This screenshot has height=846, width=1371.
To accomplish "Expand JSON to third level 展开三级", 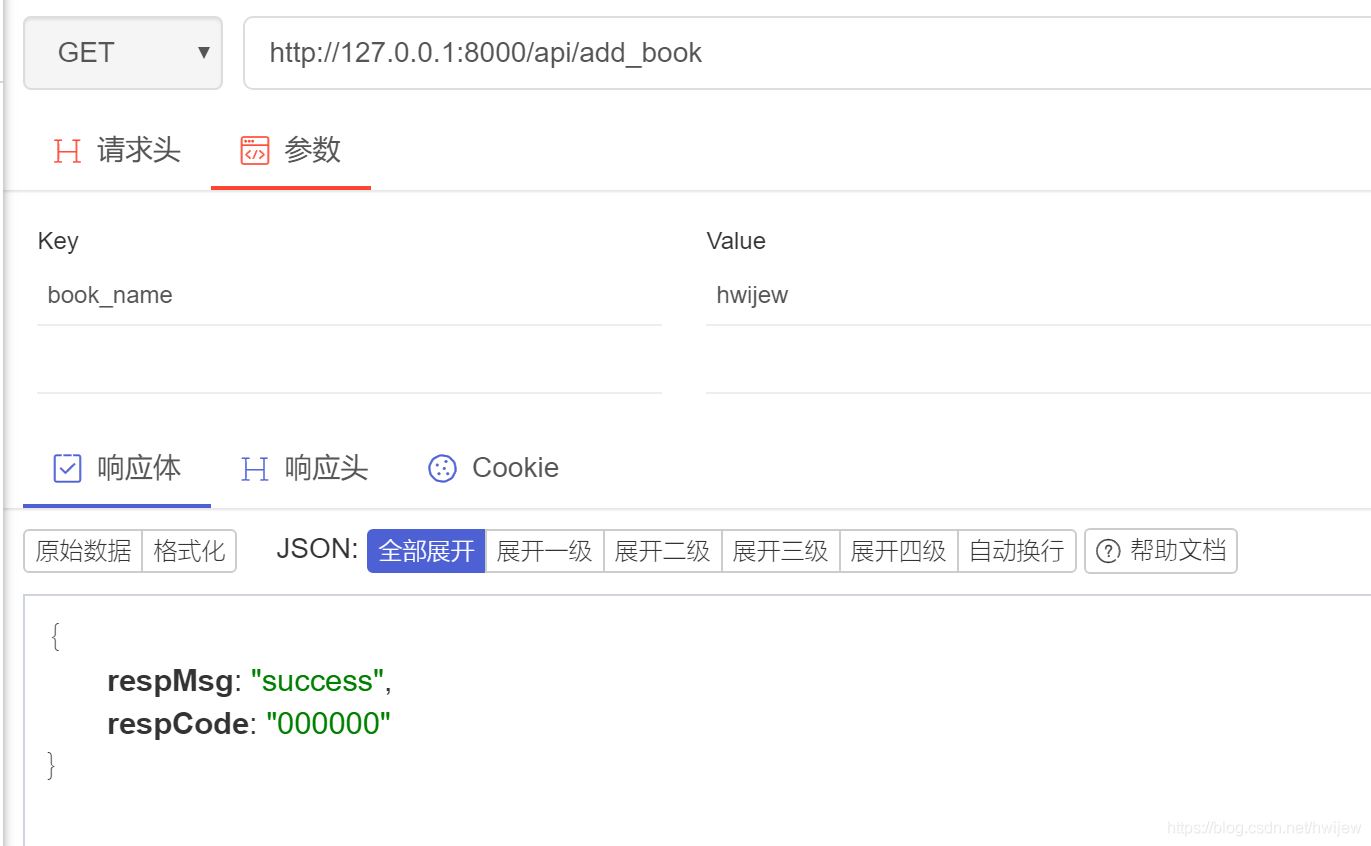I will [780, 551].
